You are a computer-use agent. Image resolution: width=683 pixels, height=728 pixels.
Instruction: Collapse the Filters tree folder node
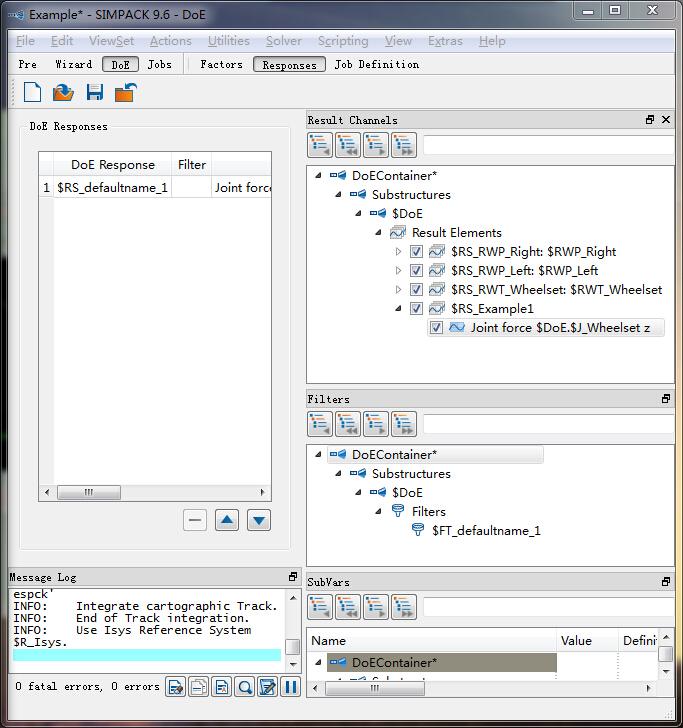[378, 512]
